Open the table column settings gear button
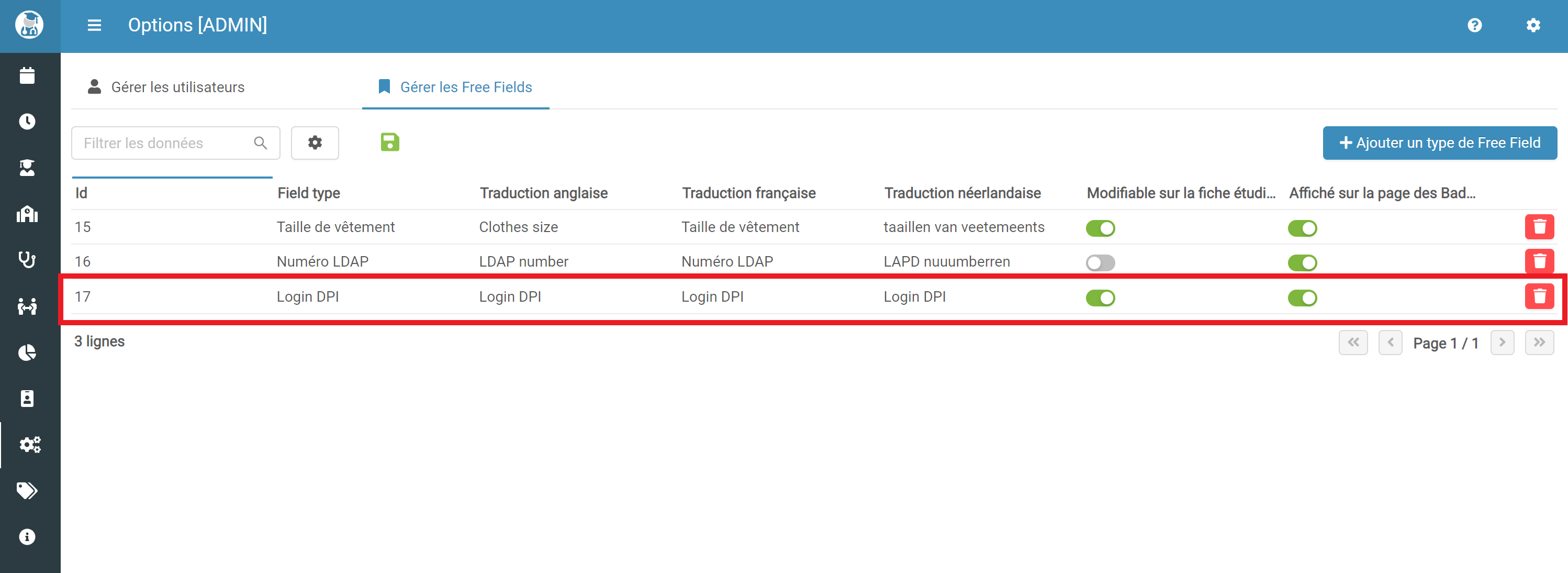 [x=315, y=142]
